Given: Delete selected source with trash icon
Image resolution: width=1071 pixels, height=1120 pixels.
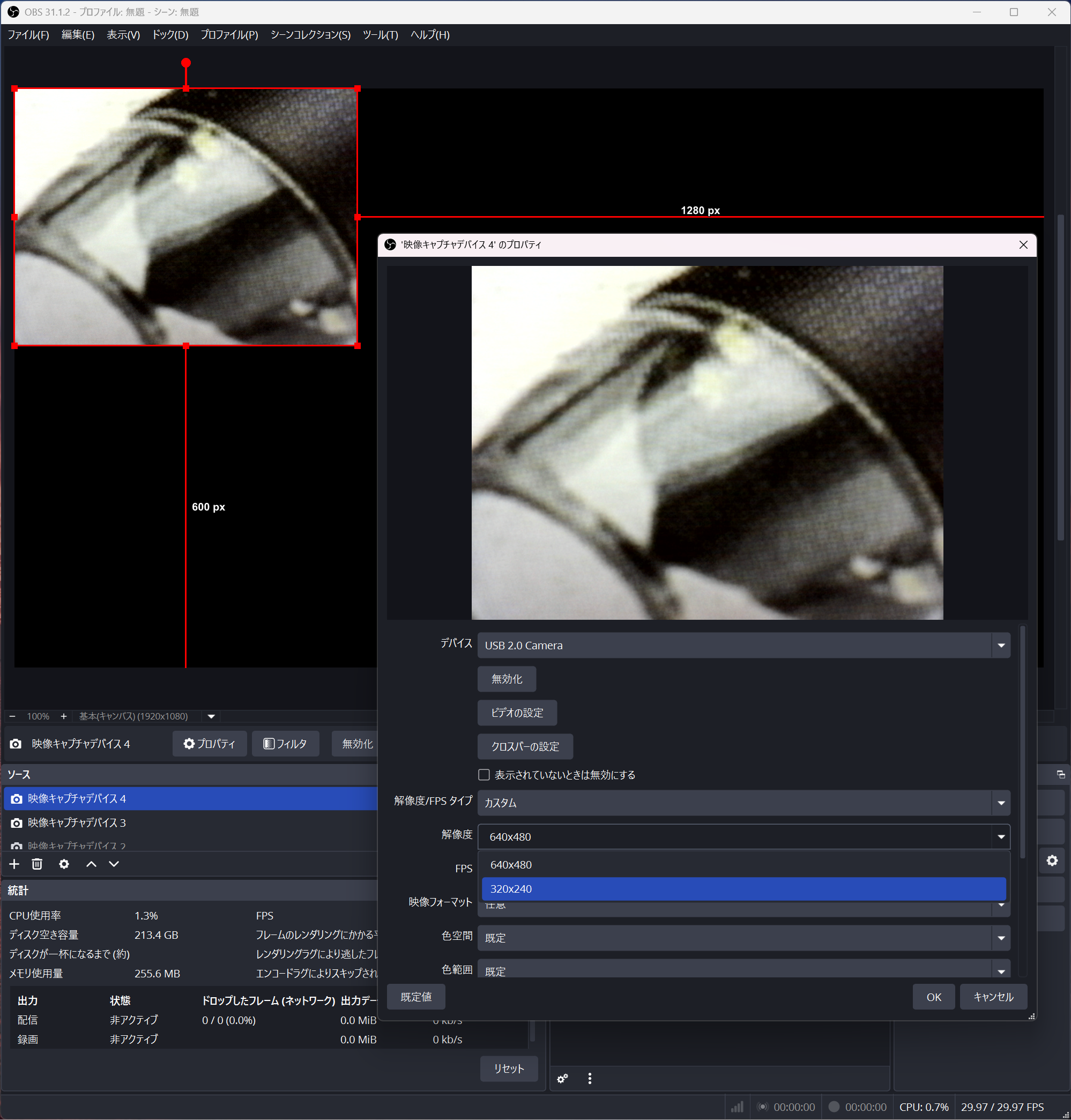Looking at the screenshot, I should tap(37, 864).
